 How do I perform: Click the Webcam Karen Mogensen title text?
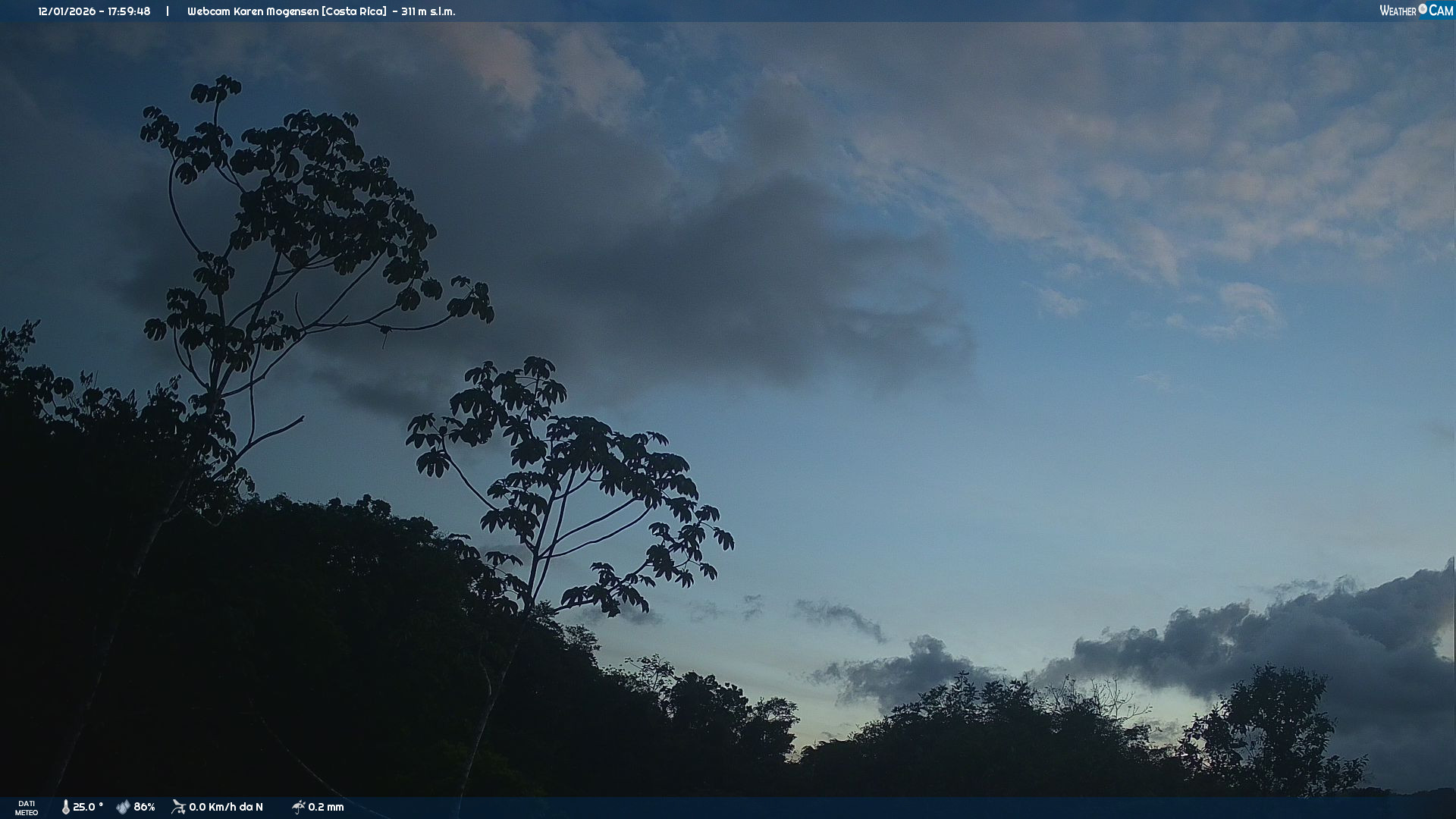253,11
